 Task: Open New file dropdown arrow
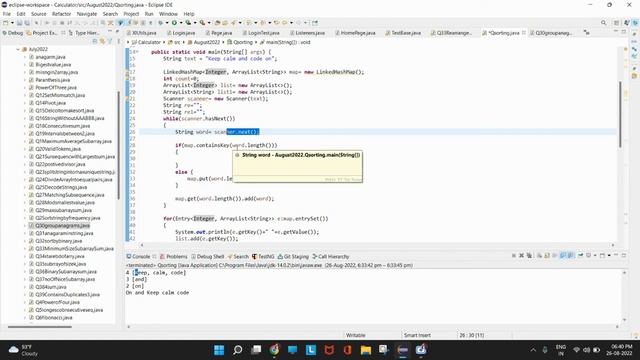coord(12,23)
